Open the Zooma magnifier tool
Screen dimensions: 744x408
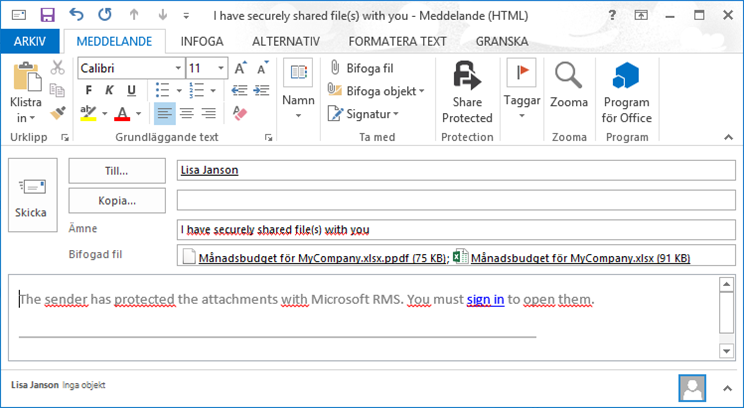coord(569,76)
